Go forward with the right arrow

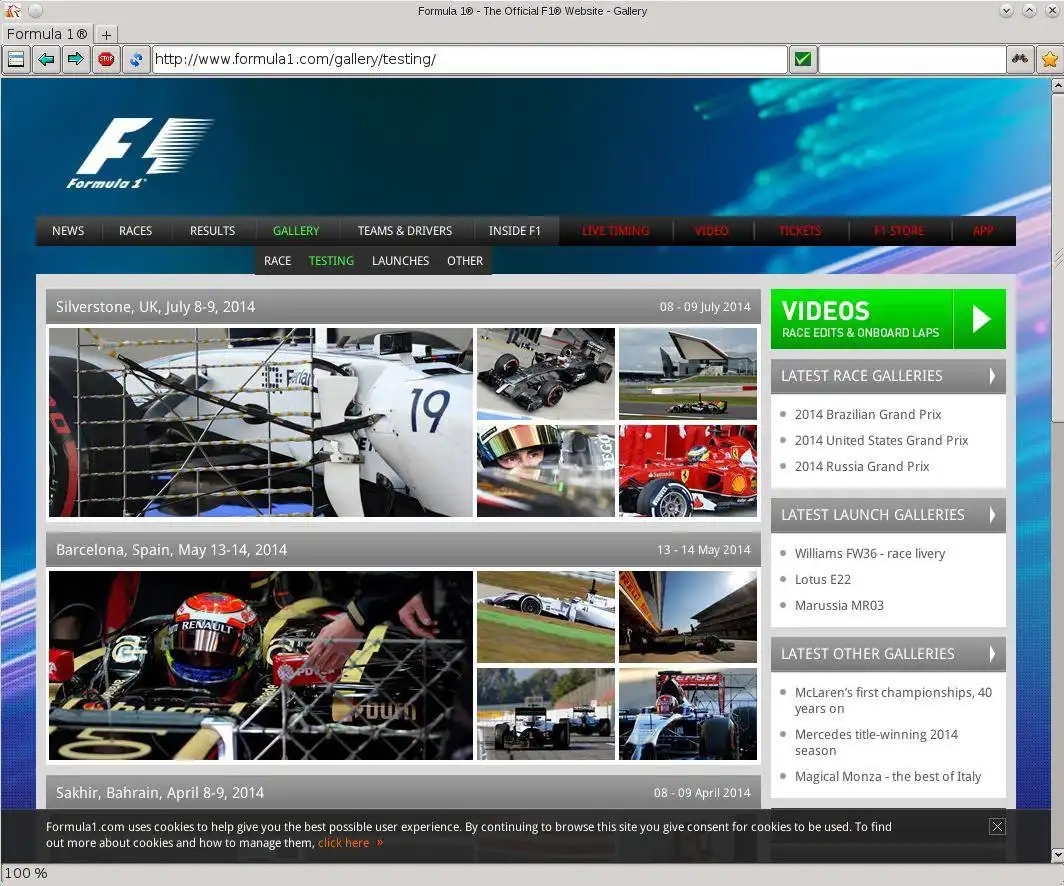pos(76,60)
